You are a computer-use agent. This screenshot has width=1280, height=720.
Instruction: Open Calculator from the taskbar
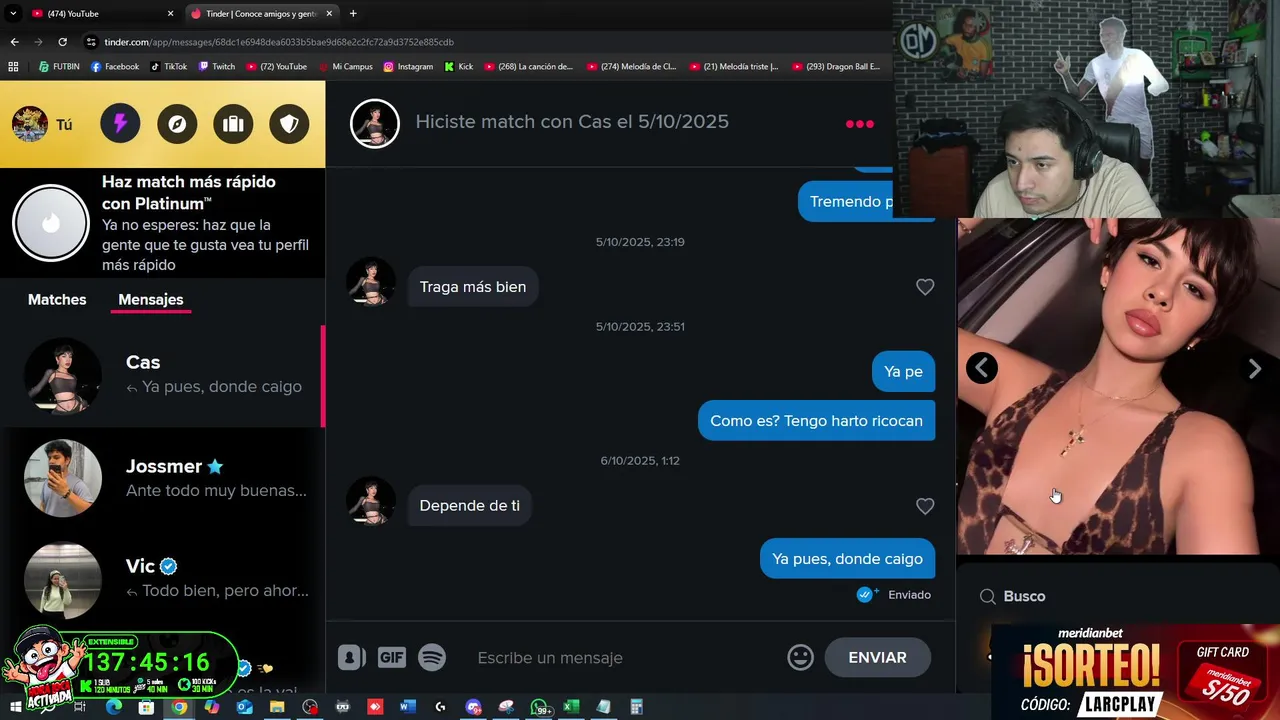(x=636, y=707)
